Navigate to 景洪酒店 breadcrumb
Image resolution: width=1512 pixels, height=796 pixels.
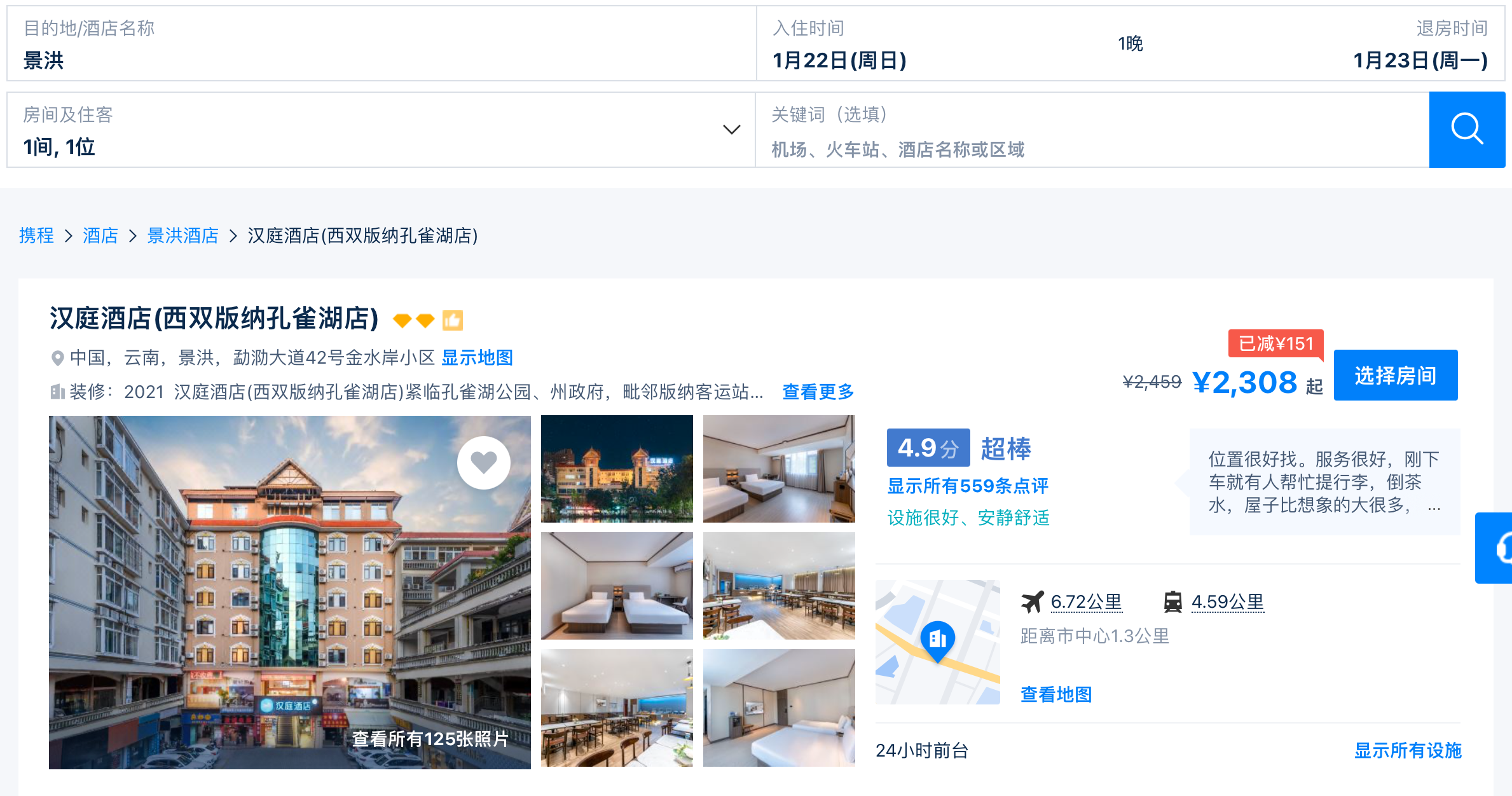pyautogui.click(x=182, y=235)
